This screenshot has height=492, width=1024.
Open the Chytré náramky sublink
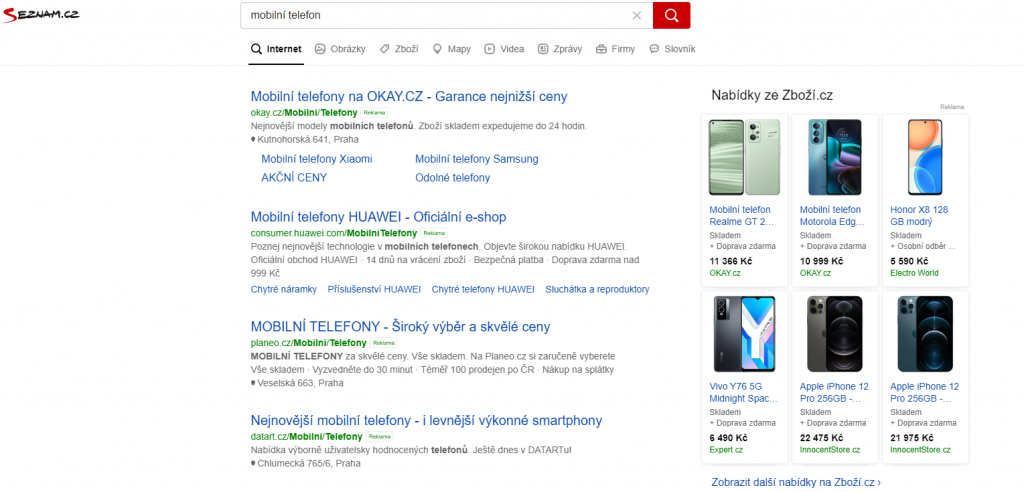[x=283, y=289]
